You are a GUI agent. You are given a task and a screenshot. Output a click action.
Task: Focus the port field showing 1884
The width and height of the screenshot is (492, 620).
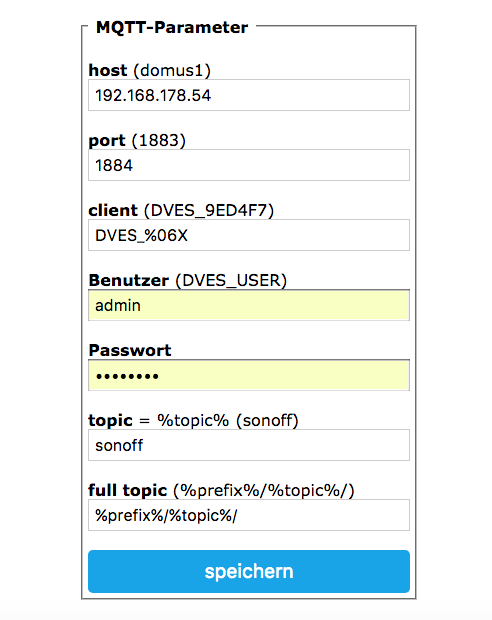(249, 165)
